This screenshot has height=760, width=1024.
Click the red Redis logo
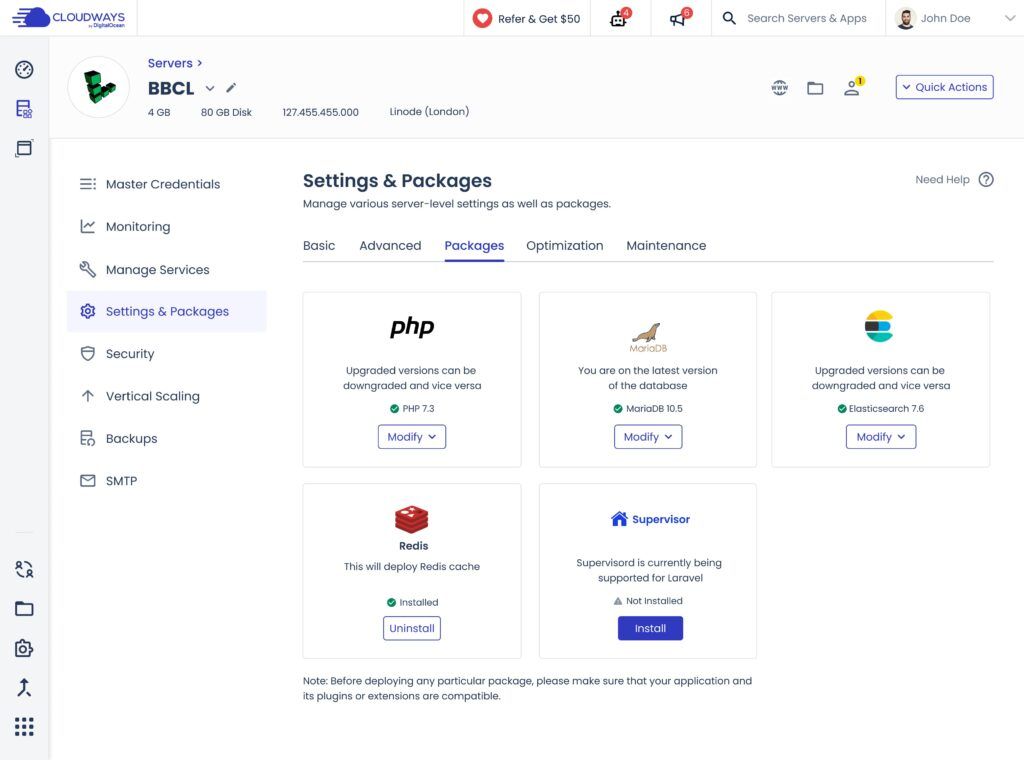(x=411, y=519)
